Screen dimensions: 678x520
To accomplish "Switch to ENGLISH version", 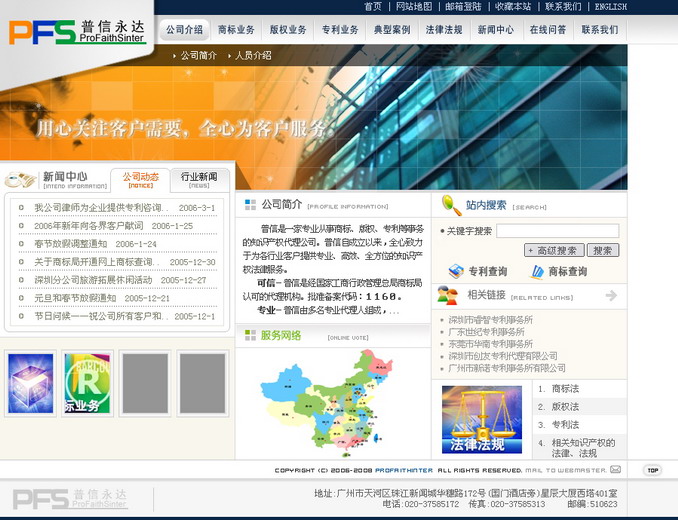I will pyautogui.click(x=611, y=6).
